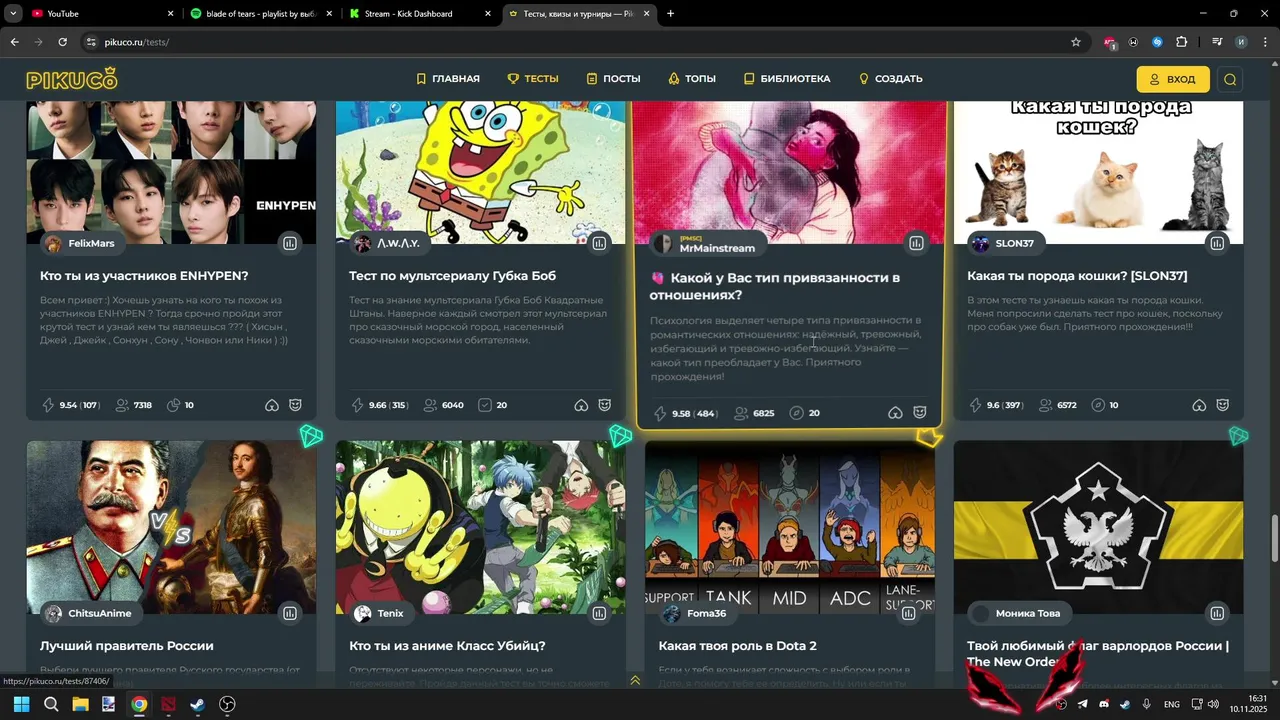The height and width of the screenshot is (720, 1280).
Task: Switch to Stream - Kick Dashboard tab
Action: [x=419, y=14]
